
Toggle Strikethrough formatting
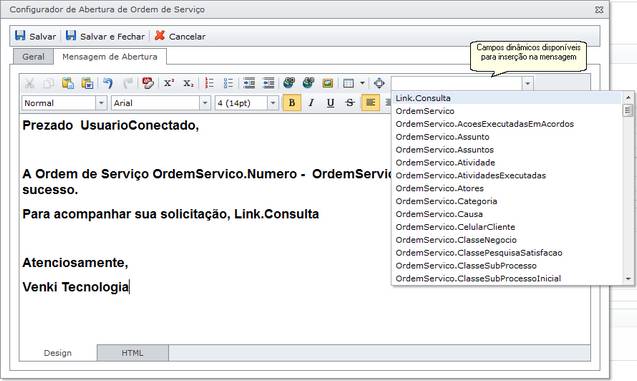coord(350,103)
